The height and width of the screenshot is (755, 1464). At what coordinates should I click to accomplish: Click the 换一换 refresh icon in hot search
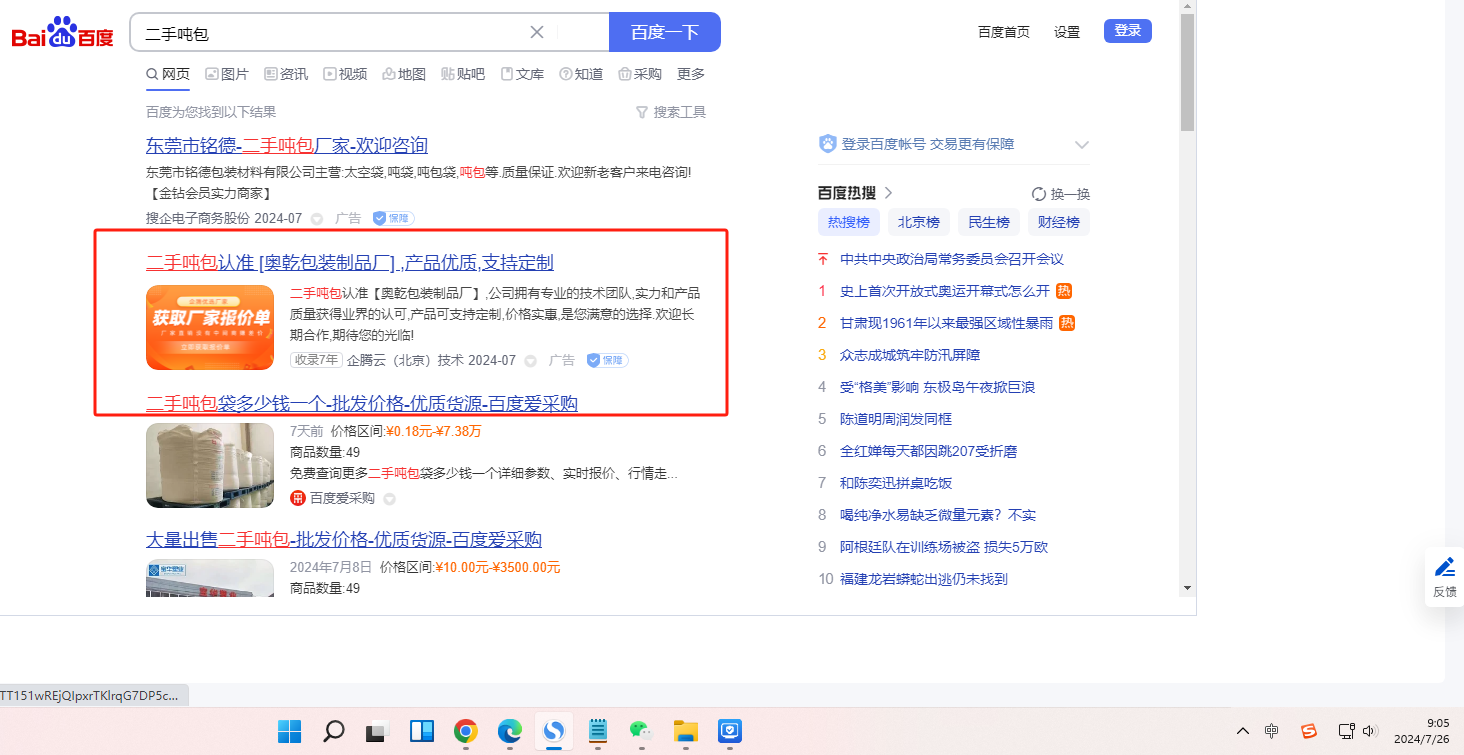[x=1039, y=194]
